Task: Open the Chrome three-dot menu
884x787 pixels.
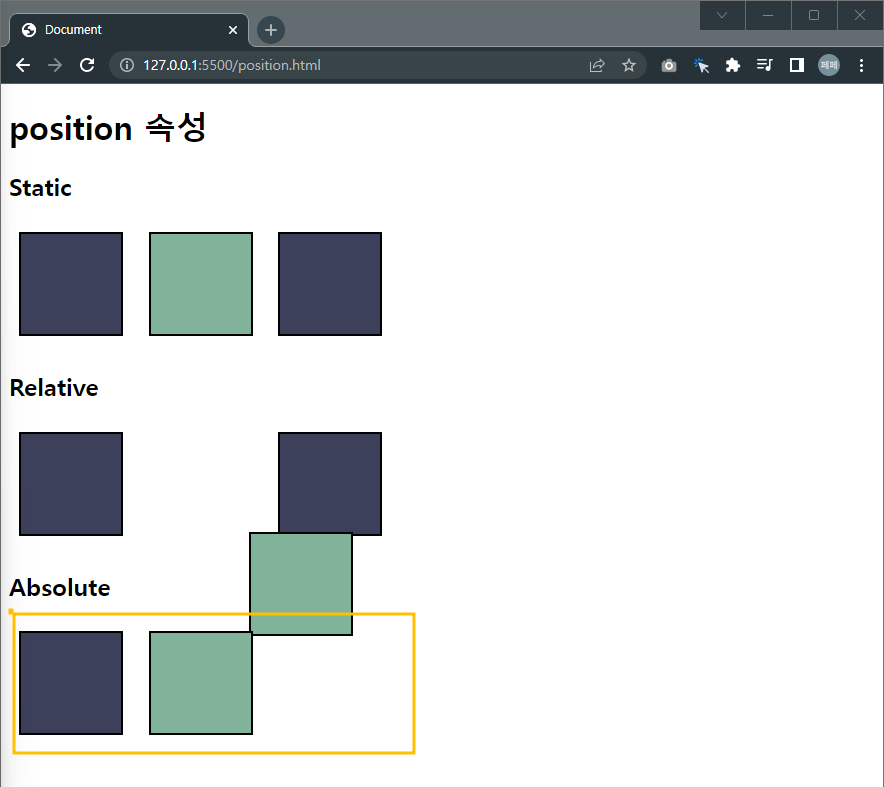Action: coord(862,65)
